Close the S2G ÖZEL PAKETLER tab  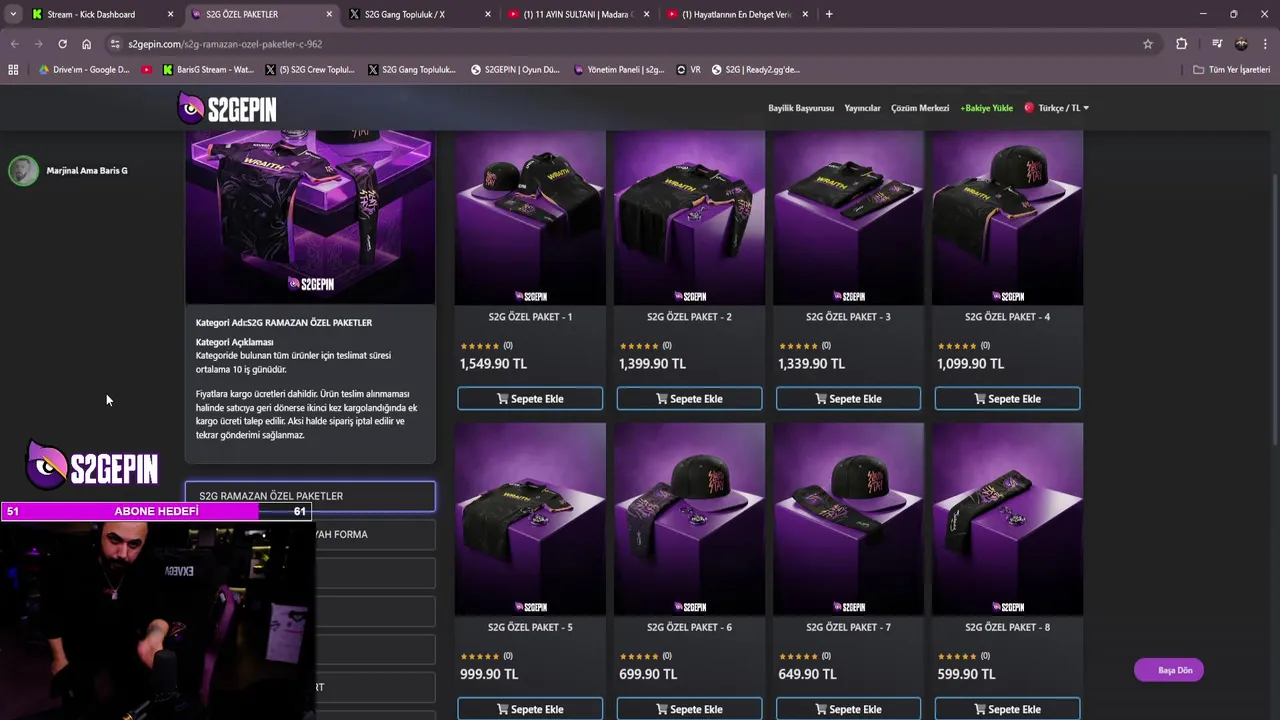tap(329, 14)
